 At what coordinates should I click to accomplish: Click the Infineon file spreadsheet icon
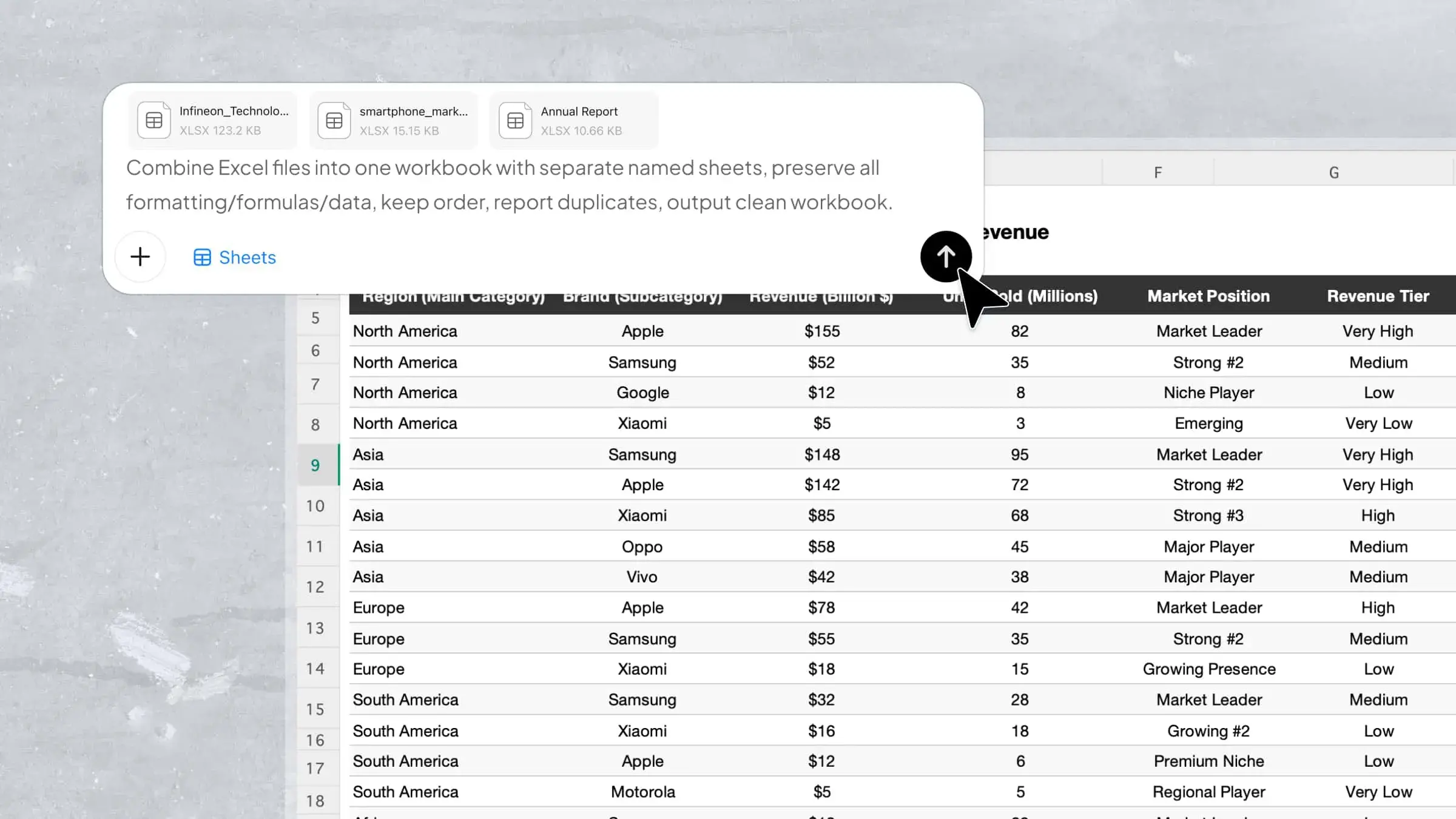(x=154, y=120)
